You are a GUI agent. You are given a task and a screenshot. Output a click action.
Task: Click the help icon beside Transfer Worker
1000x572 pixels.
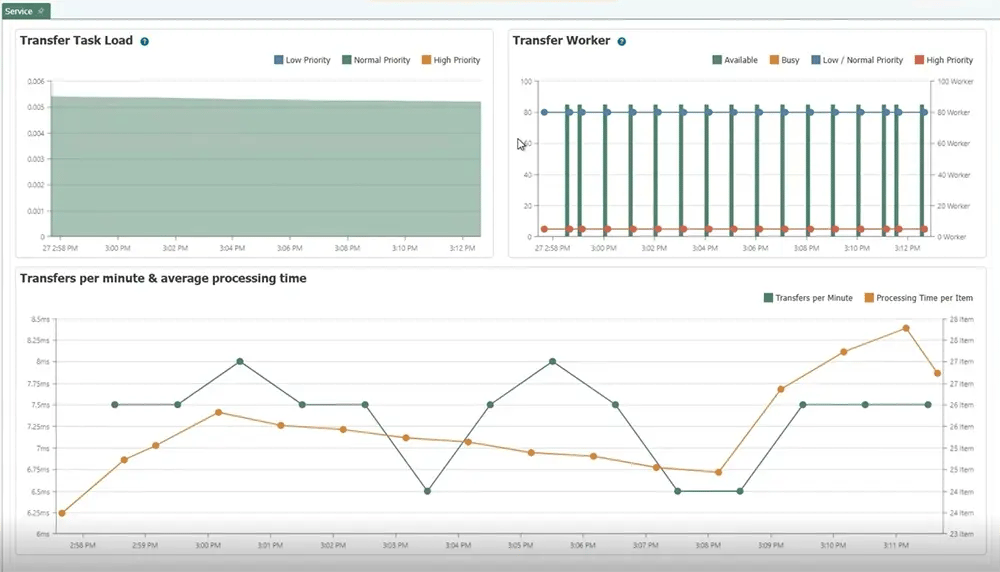pos(622,42)
